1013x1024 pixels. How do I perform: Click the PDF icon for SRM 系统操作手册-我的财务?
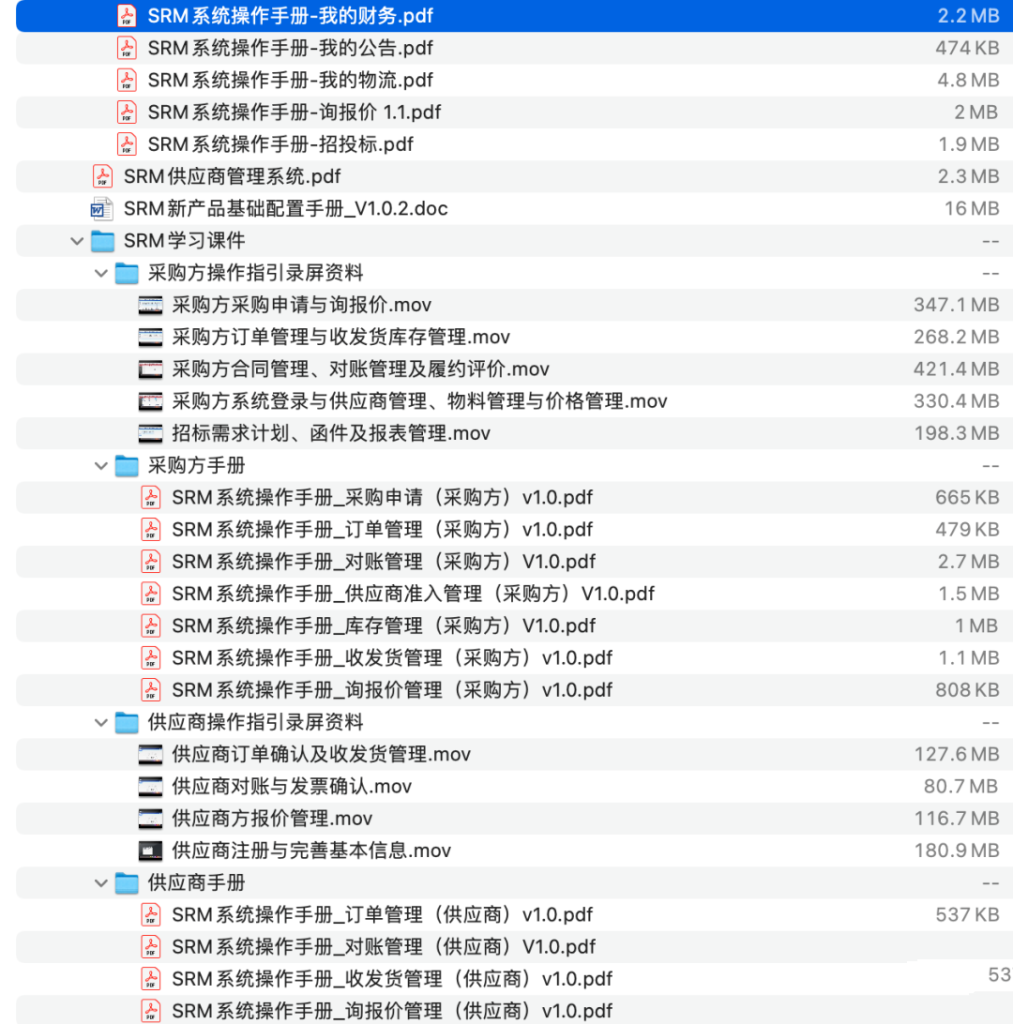pyautogui.click(x=125, y=15)
